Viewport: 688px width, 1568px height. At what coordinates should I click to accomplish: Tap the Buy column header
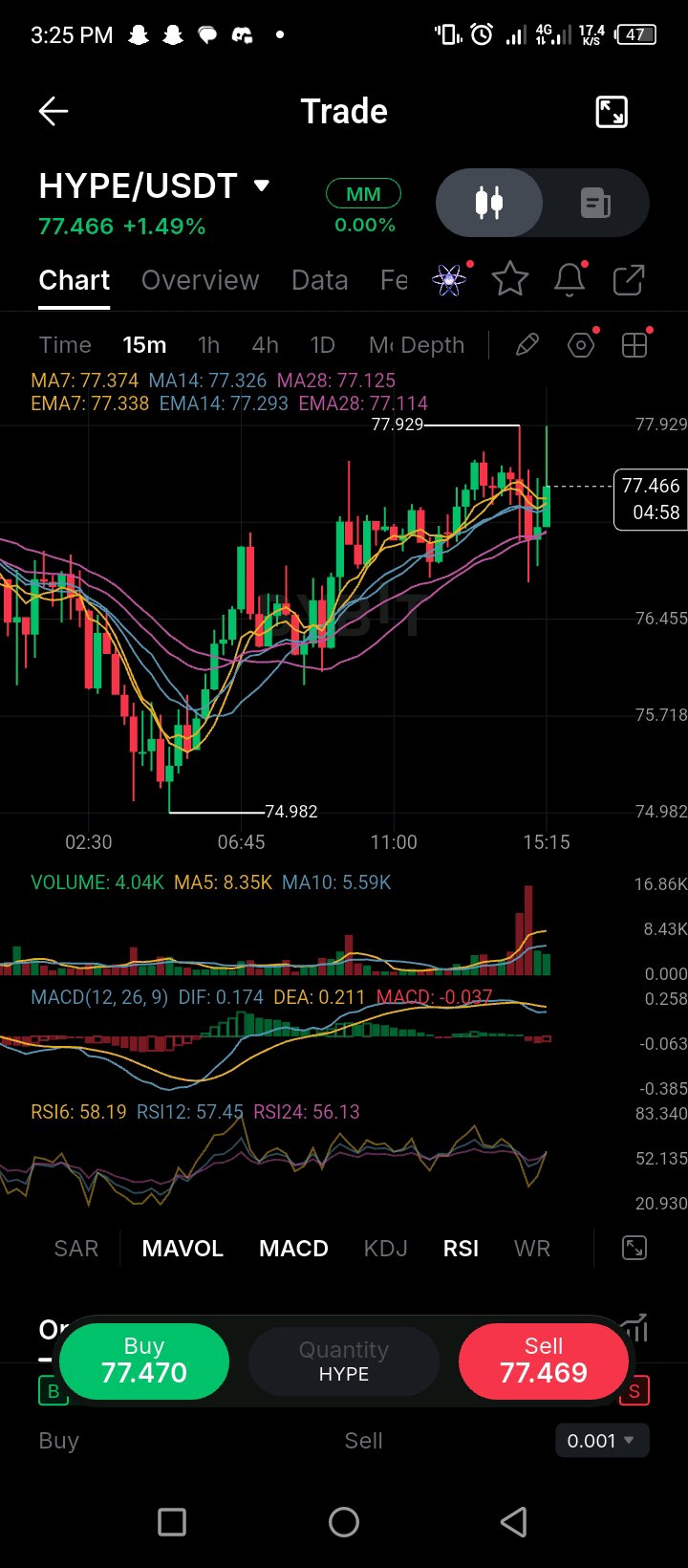58,1441
